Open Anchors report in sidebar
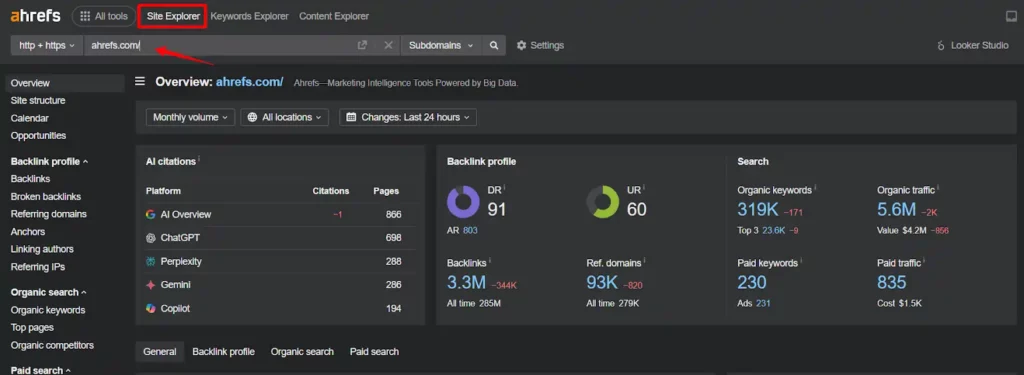Viewport: 1024px width, 375px height. [x=27, y=231]
